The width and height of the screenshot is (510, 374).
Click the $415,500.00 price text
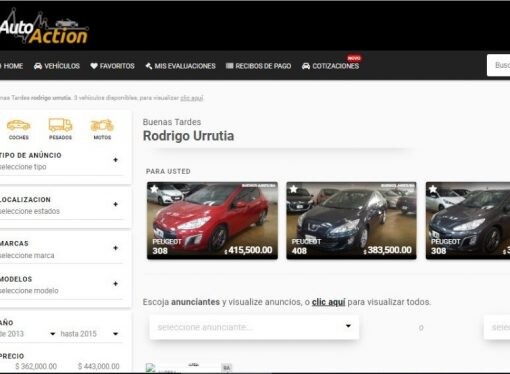(x=249, y=250)
